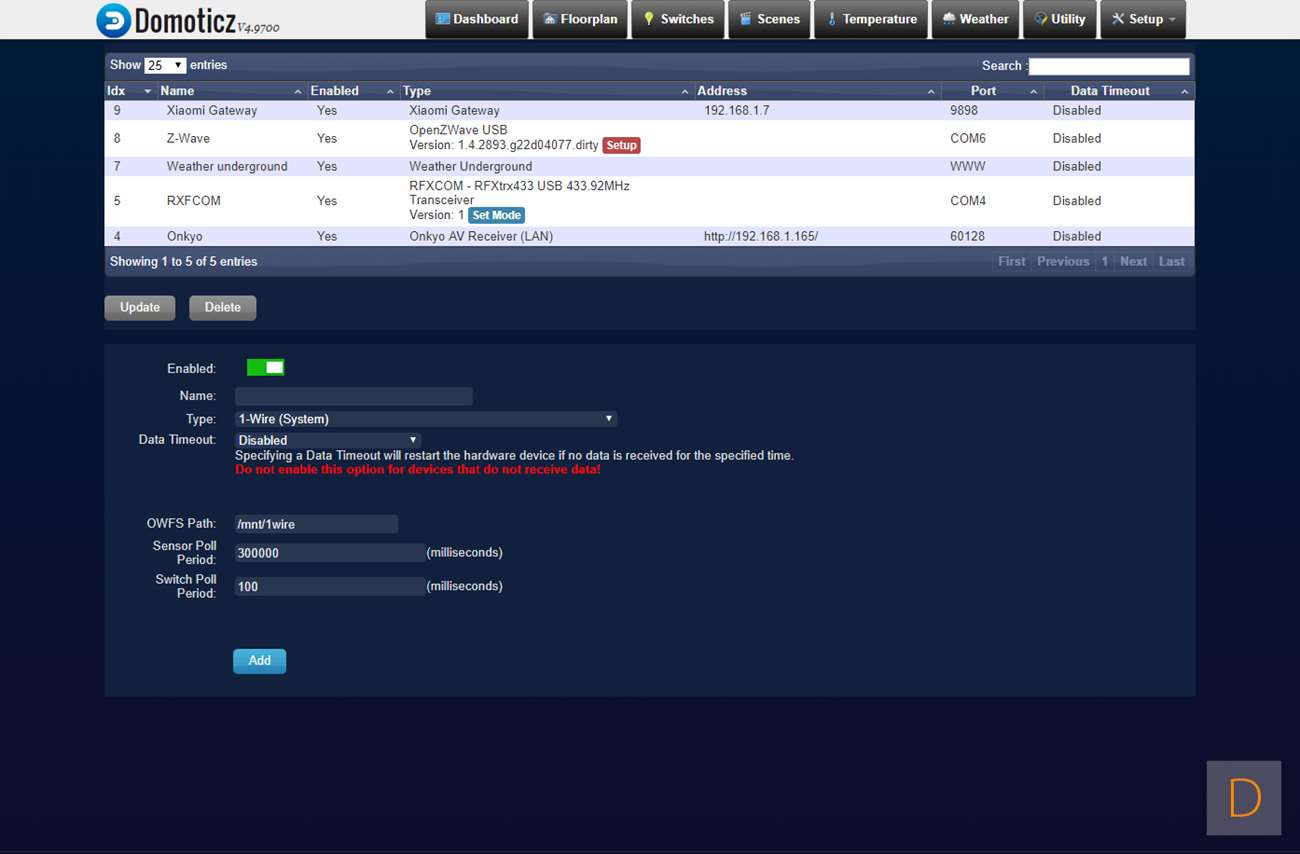Click the Scenes clapperboard icon
The image size is (1300, 854).
(x=746, y=19)
